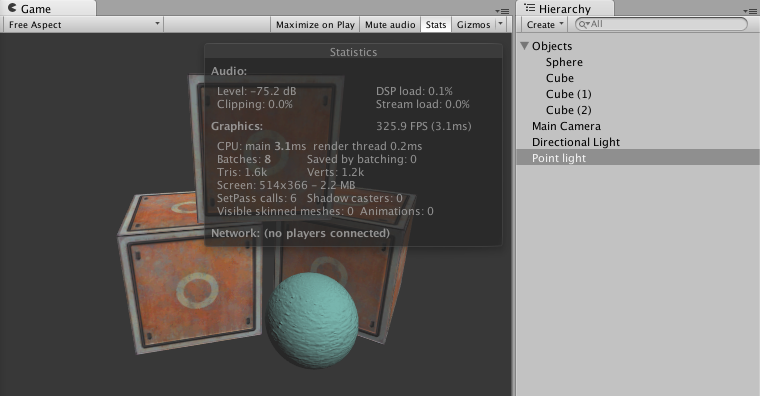Select Cube (1) in the Hierarchy
The height and width of the screenshot is (396, 760).
569,94
